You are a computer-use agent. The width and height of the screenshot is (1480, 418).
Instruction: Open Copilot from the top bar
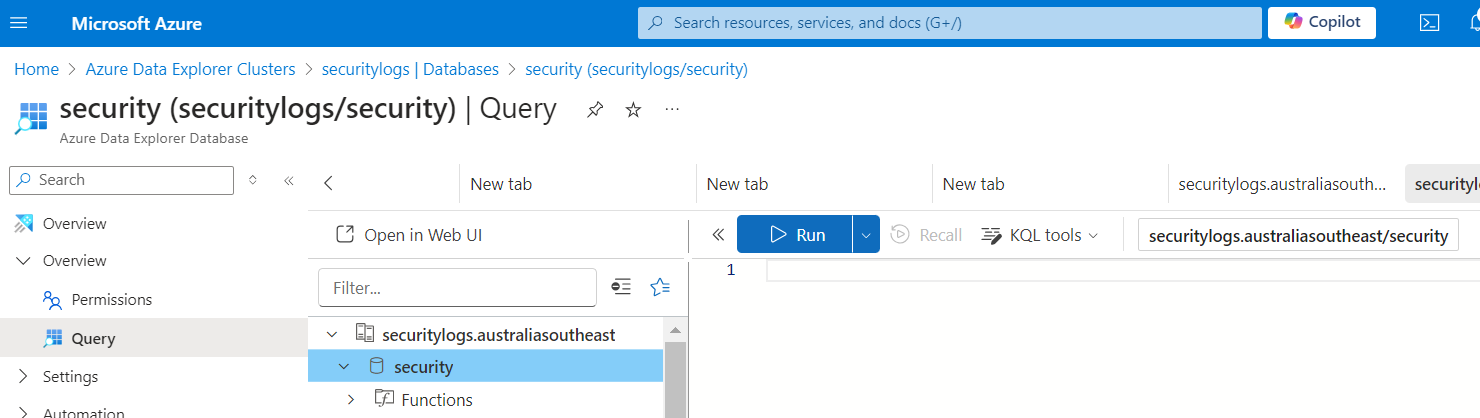click(x=1321, y=22)
